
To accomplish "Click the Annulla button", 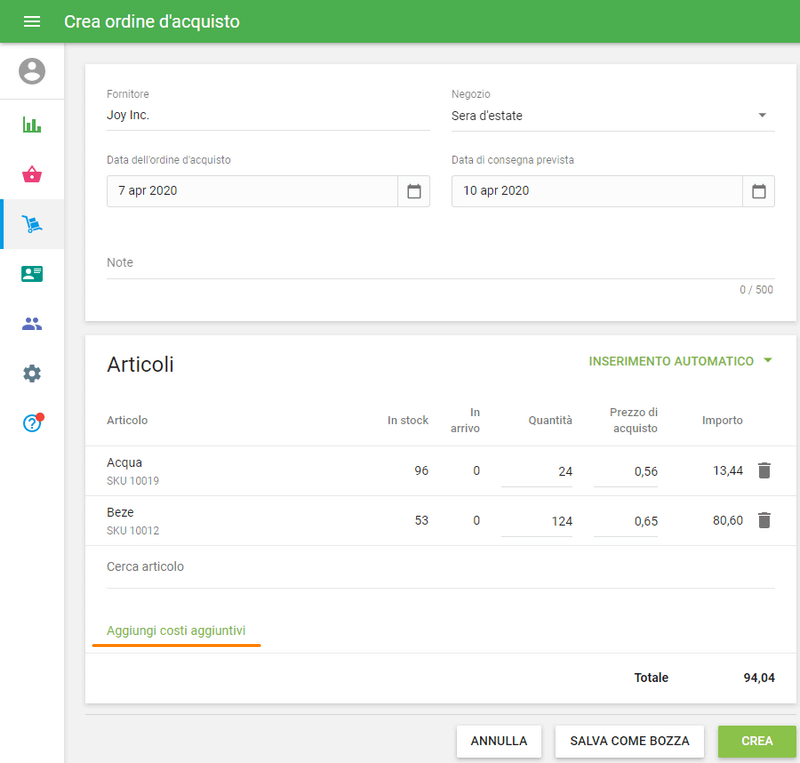I will 499,741.
